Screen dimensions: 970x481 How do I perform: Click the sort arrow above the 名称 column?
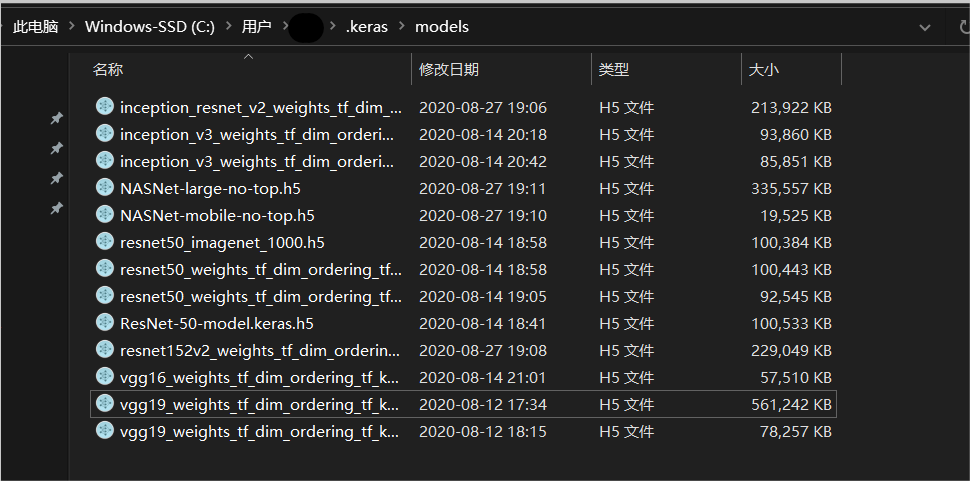pyautogui.click(x=249, y=57)
